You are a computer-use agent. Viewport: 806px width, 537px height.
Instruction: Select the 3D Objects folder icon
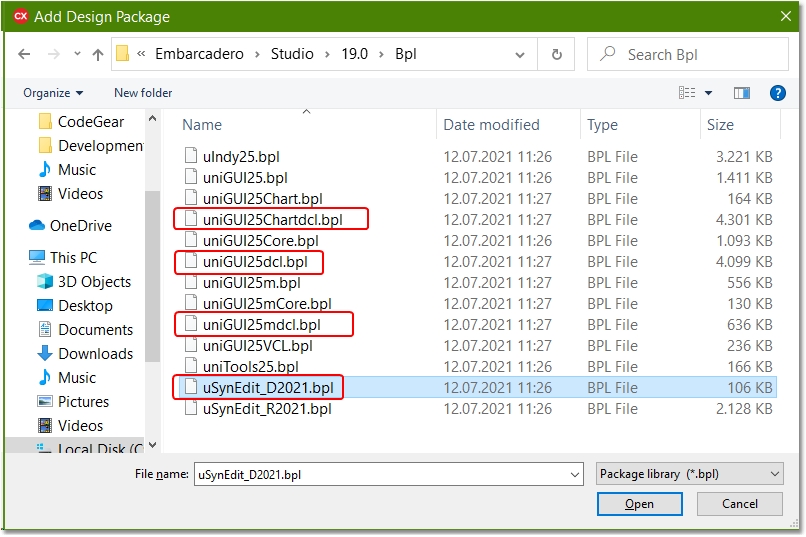[45, 282]
